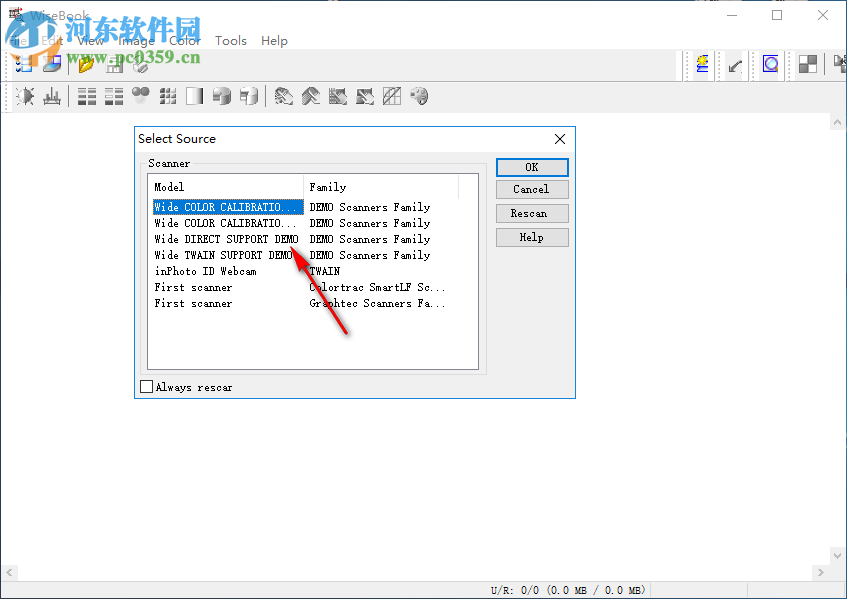Select the brightness adjustment tool icon

coord(25,96)
